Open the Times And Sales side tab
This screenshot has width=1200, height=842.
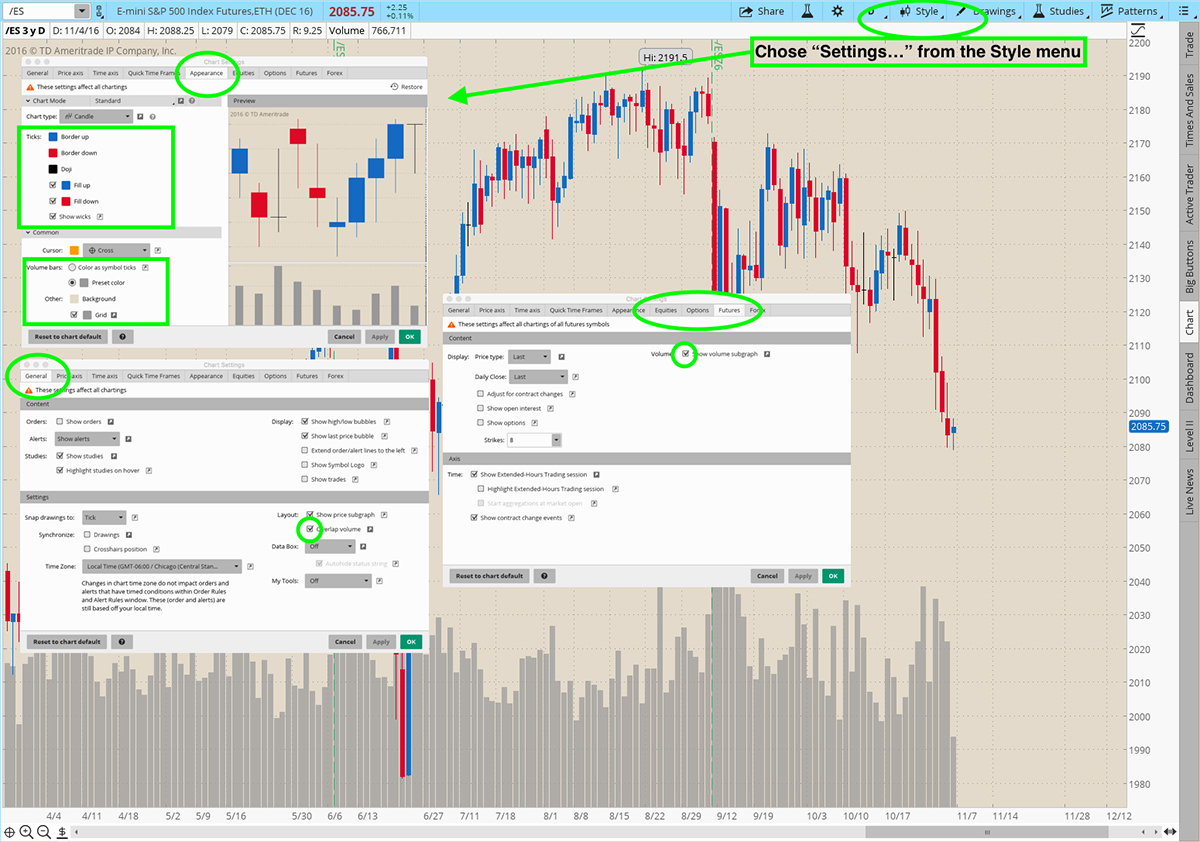pos(1189,108)
